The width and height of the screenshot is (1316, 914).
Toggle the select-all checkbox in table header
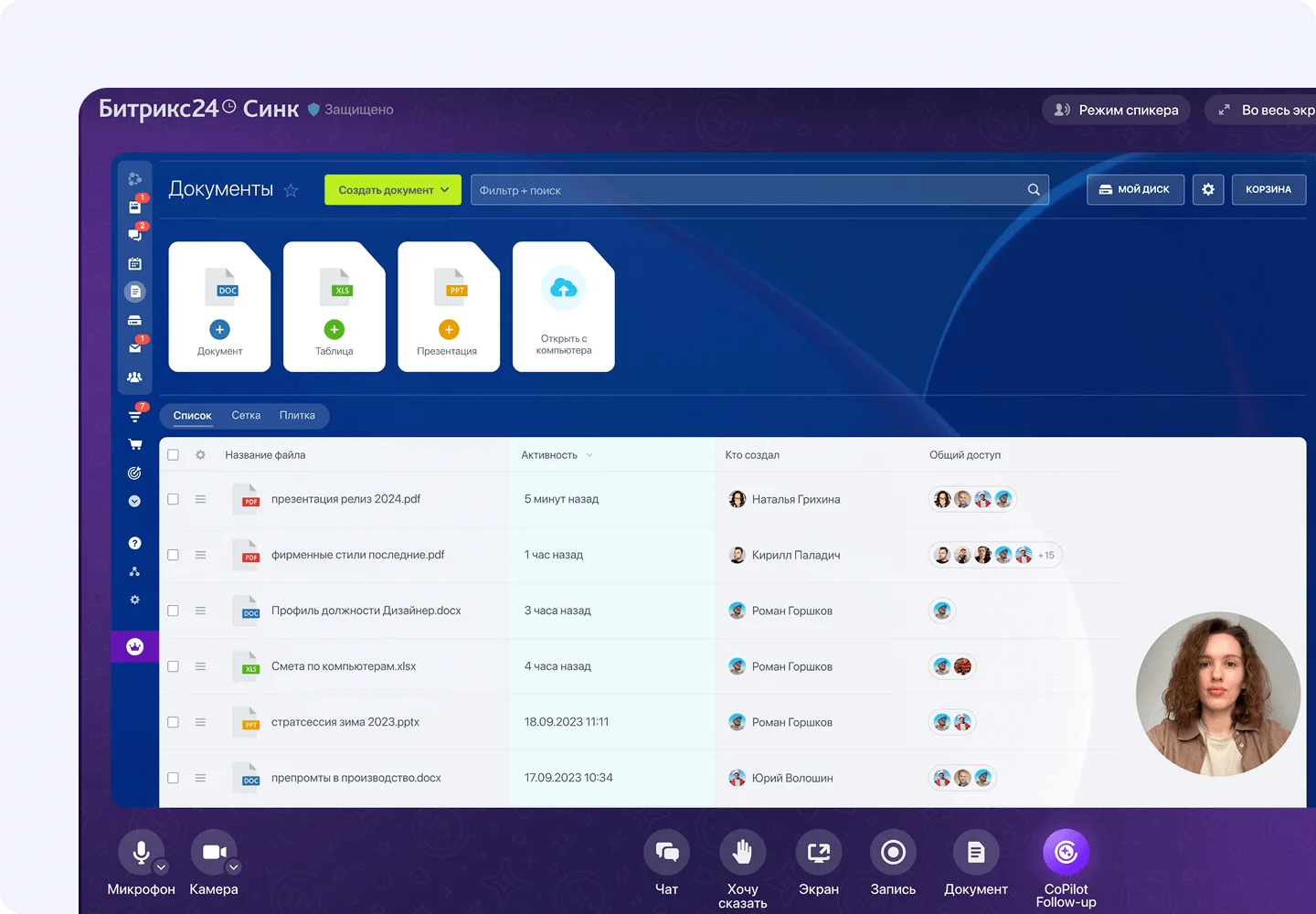[173, 455]
